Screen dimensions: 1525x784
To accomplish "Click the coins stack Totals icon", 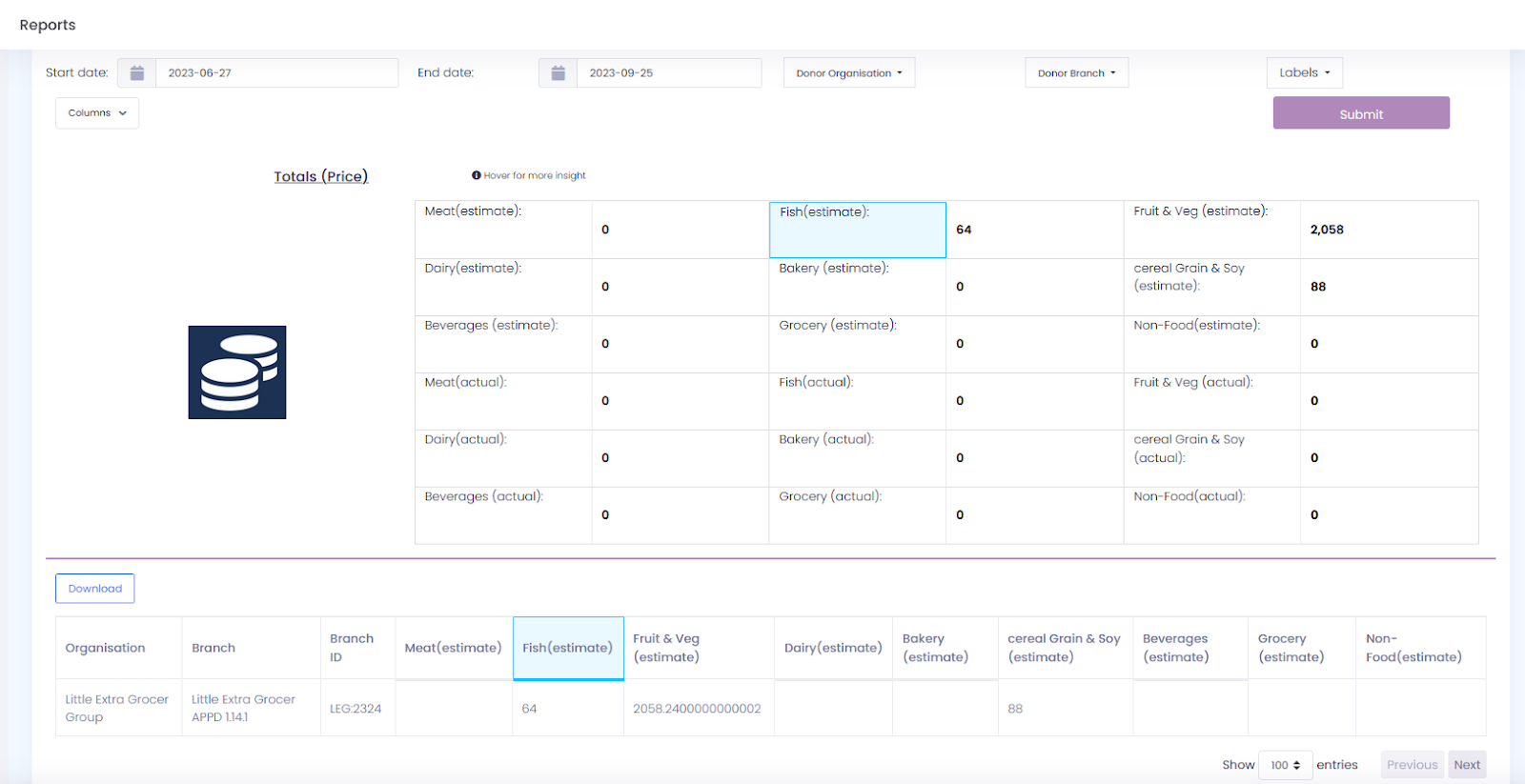I will click(x=237, y=372).
